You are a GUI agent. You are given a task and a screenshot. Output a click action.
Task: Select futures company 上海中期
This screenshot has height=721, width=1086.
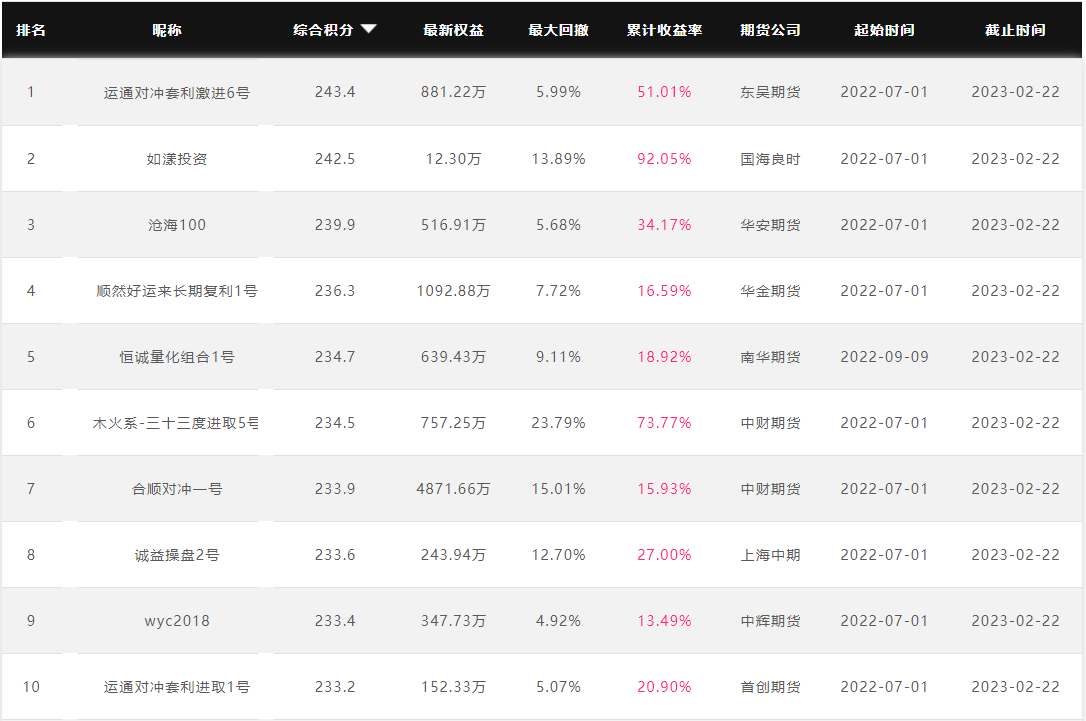tap(770, 555)
